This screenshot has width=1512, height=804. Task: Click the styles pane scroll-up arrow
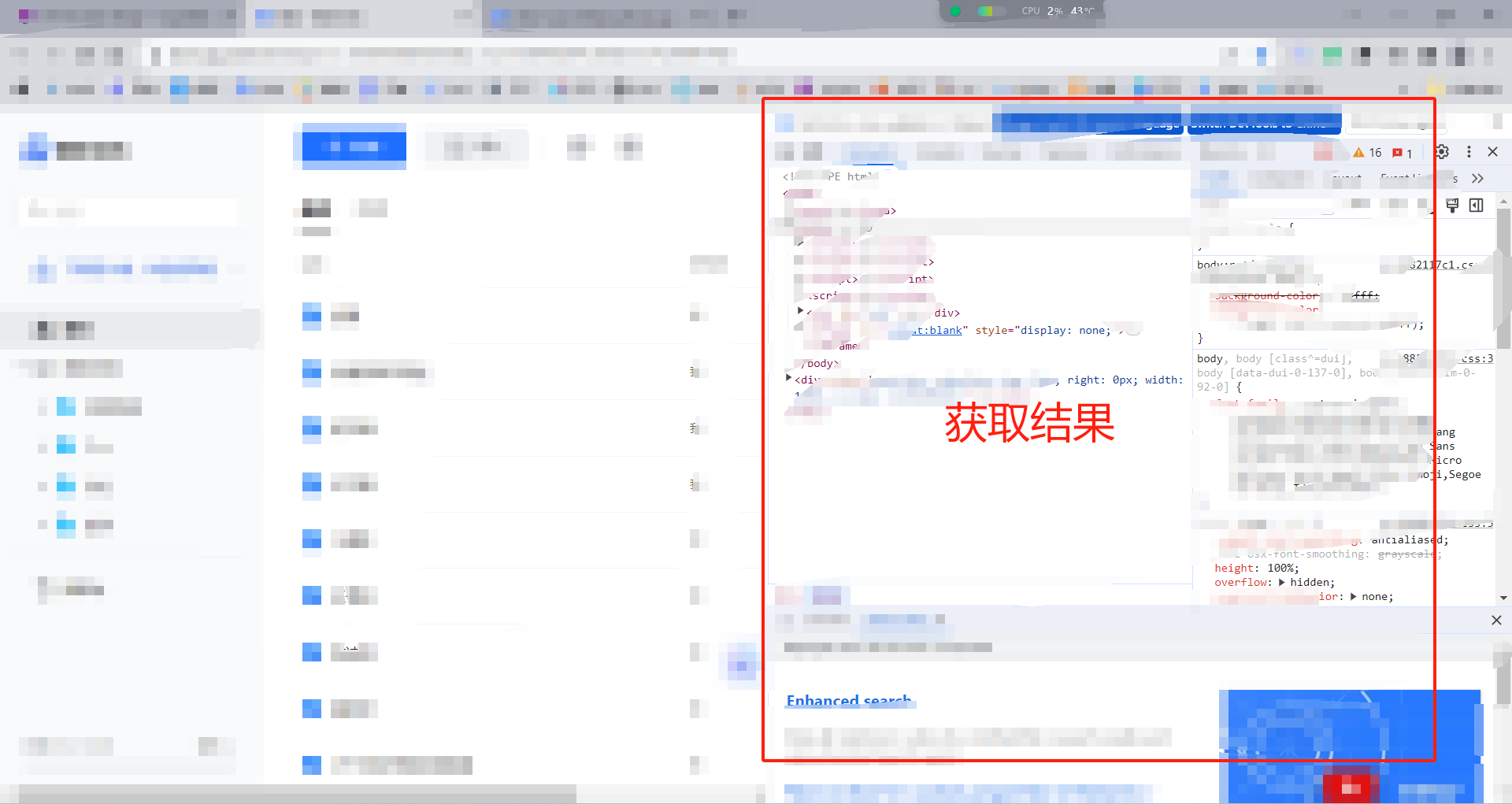[x=1503, y=202]
